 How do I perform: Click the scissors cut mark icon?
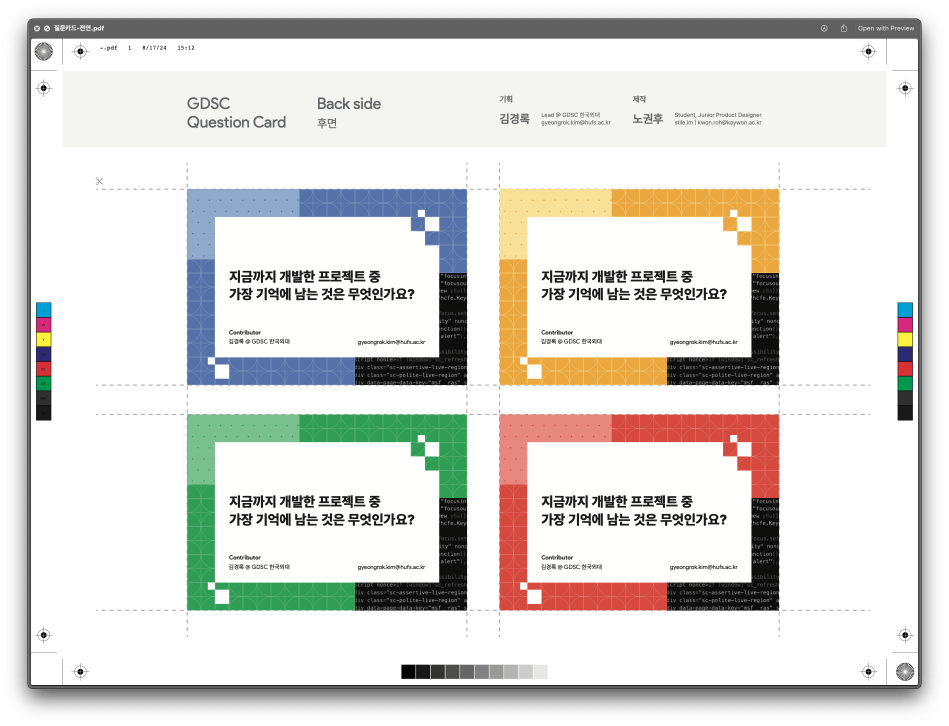pos(100,181)
